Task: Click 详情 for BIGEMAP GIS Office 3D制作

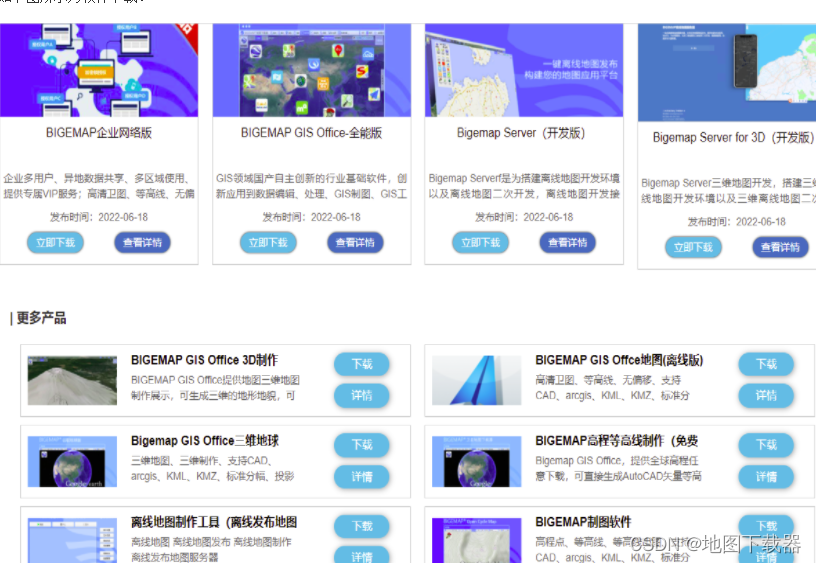Action: (x=362, y=395)
